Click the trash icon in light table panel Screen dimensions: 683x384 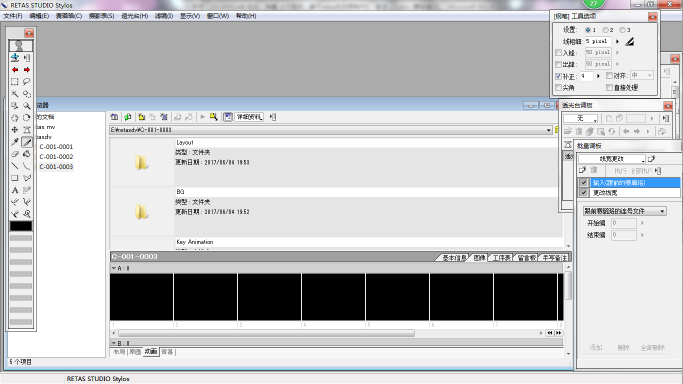tap(579, 131)
